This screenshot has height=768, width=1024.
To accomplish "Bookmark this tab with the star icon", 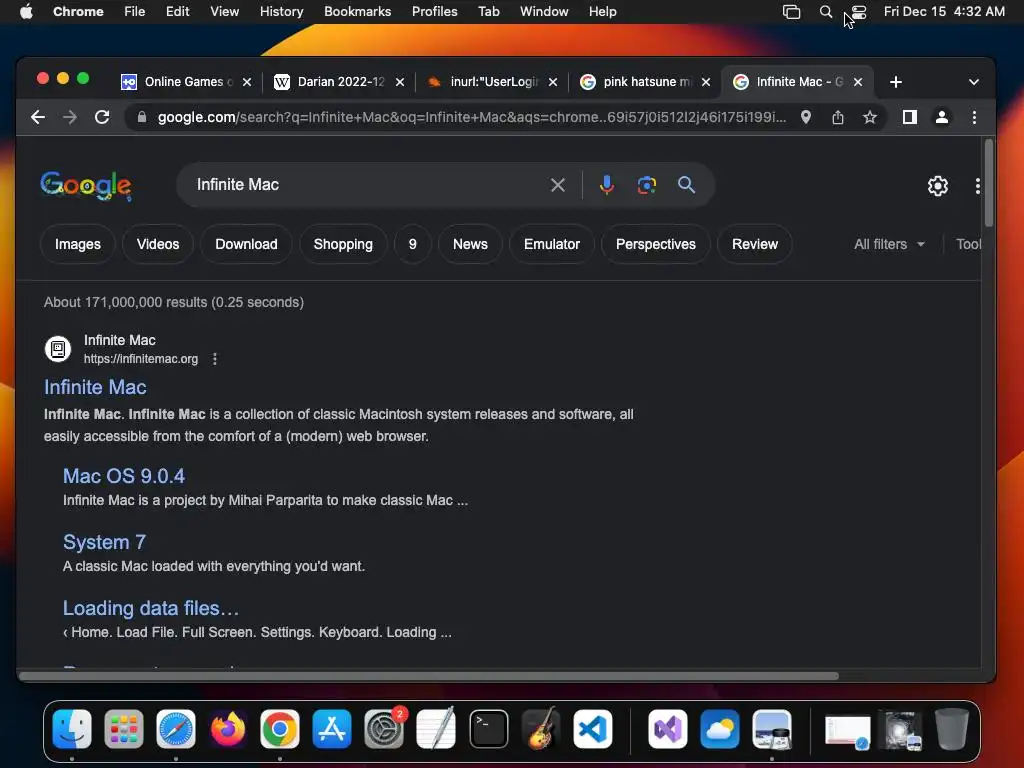I will coord(870,118).
